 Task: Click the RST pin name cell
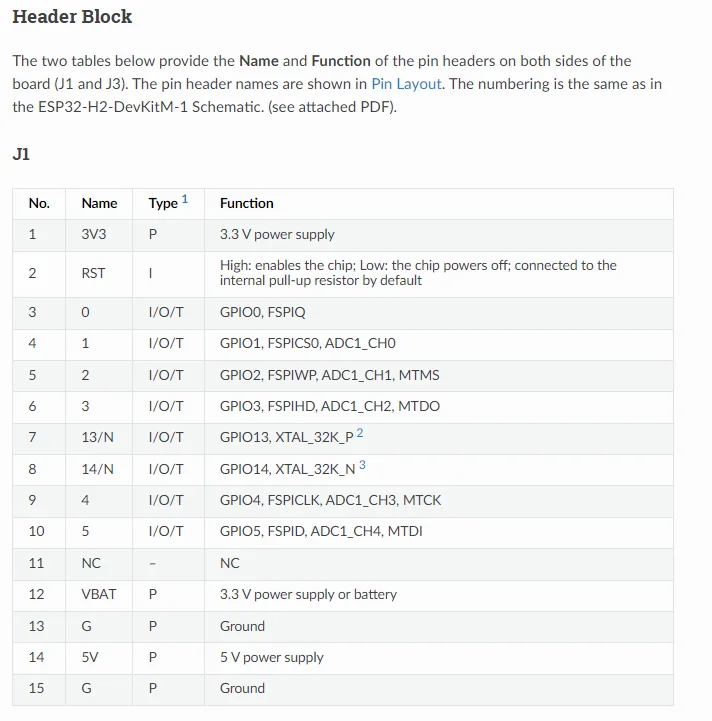click(x=93, y=273)
